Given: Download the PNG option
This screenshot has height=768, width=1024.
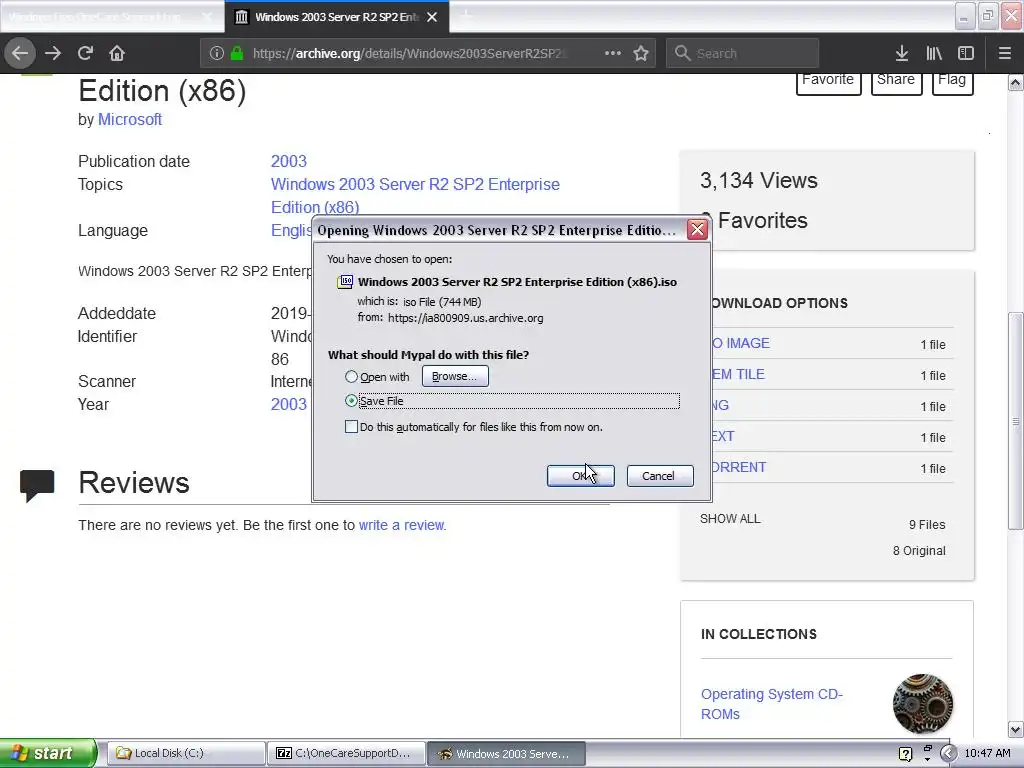Looking at the screenshot, I should coord(719,406).
